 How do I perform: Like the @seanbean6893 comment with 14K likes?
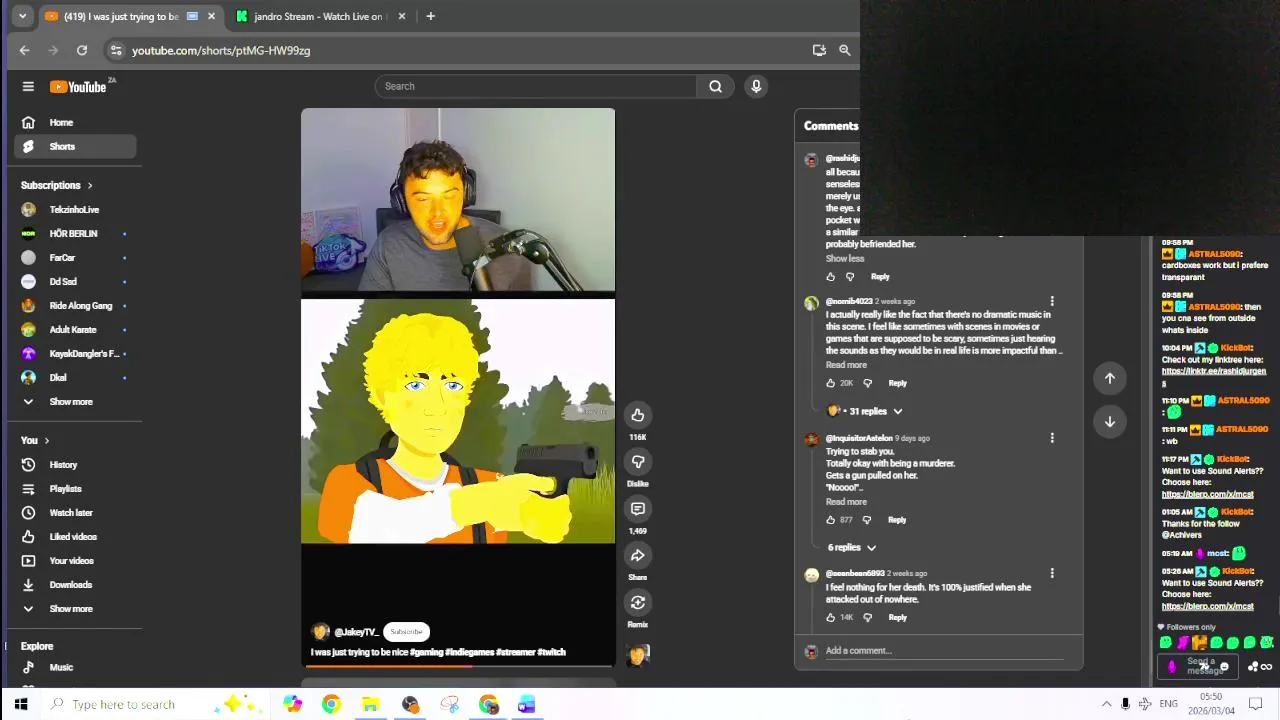[x=830, y=617]
